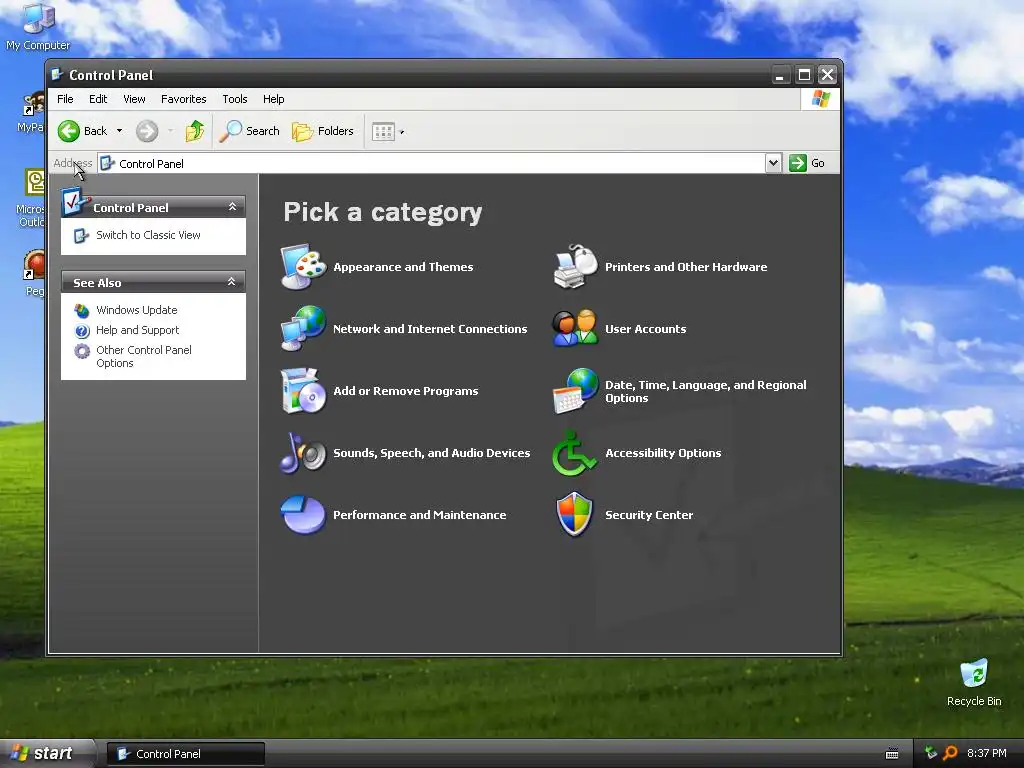Open the View menu
The width and height of the screenshot is (1024, 768).
click(x=135, y=99)
